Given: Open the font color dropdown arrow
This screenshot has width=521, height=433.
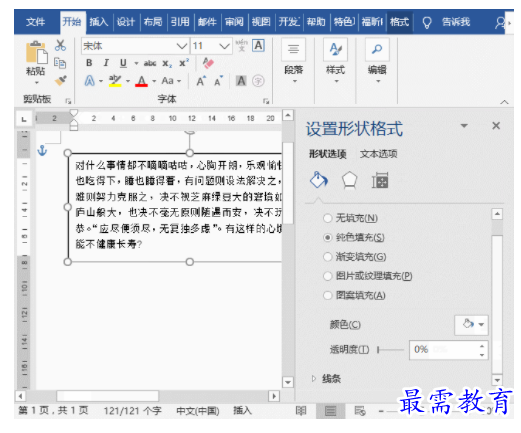Looking at the screenshot, I should click(154, 81).
